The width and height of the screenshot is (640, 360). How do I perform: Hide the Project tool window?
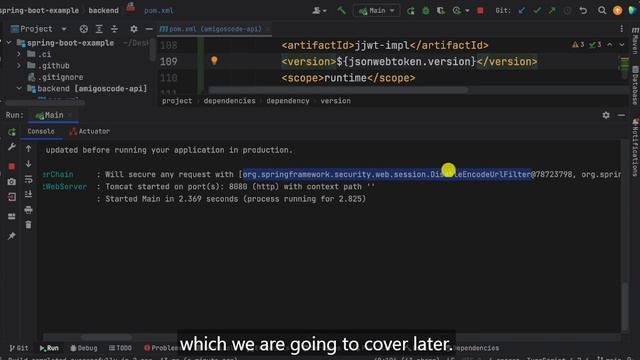(149, 29)
